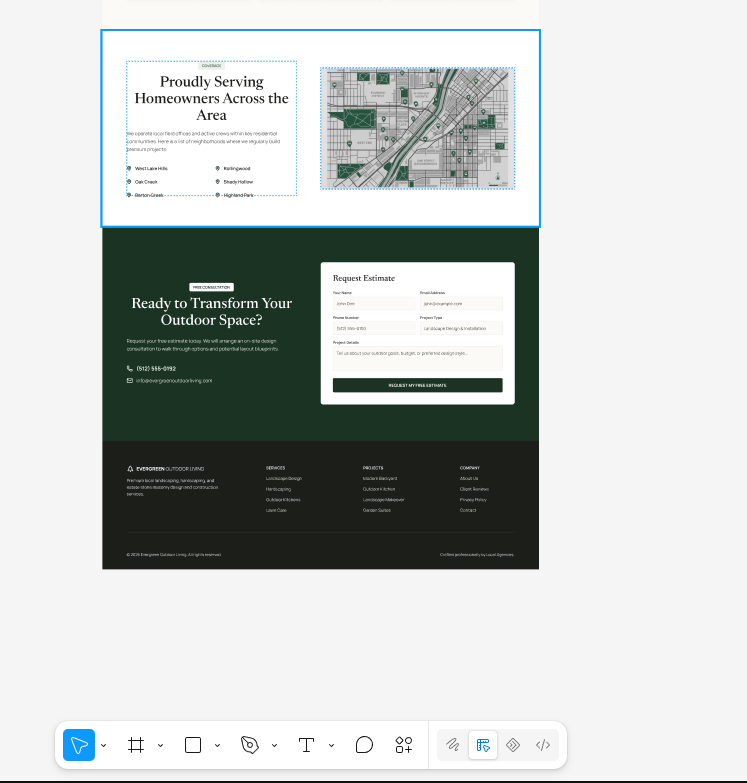Select 'Request Estimate' form title
This screenshot has width=747, height=783.
point(364,278)
